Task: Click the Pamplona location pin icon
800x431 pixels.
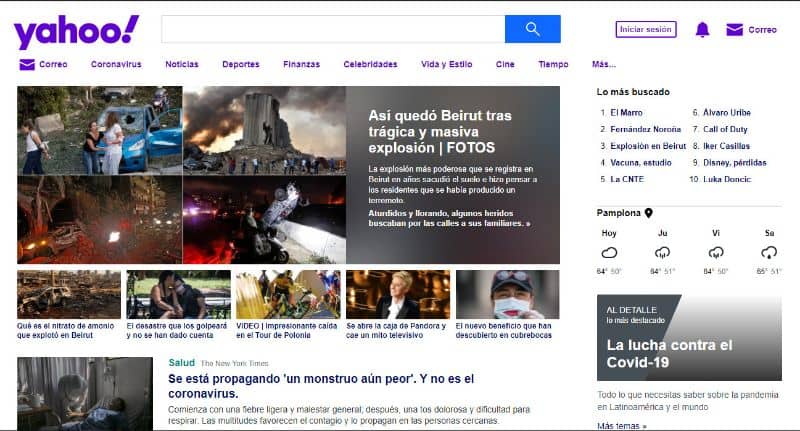Action: (648, 213)
